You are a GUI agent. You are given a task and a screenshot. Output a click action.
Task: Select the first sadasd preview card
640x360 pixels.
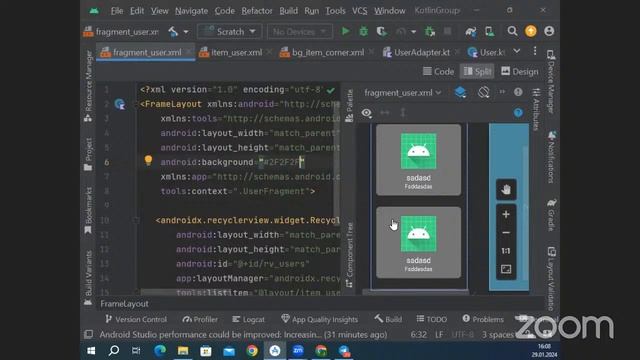coord(418,160)
